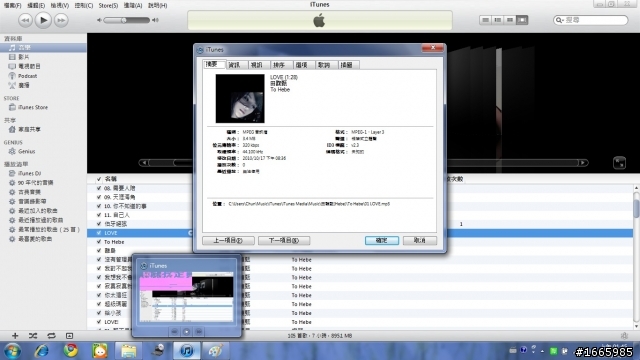Uncheck song 11. 自己人
The image size is (640, 360).
click(x=99, y=215)
